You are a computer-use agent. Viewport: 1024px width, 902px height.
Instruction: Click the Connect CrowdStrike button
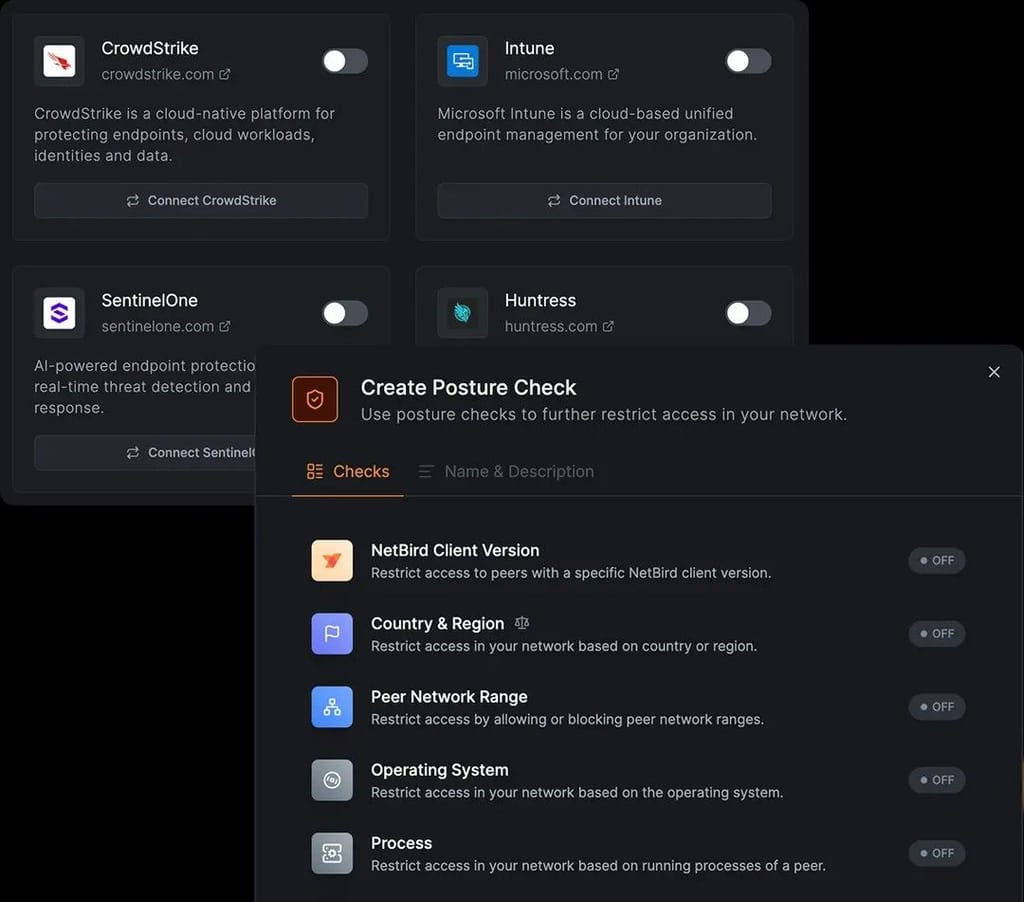pyautogui.click(x=201, y=201)
